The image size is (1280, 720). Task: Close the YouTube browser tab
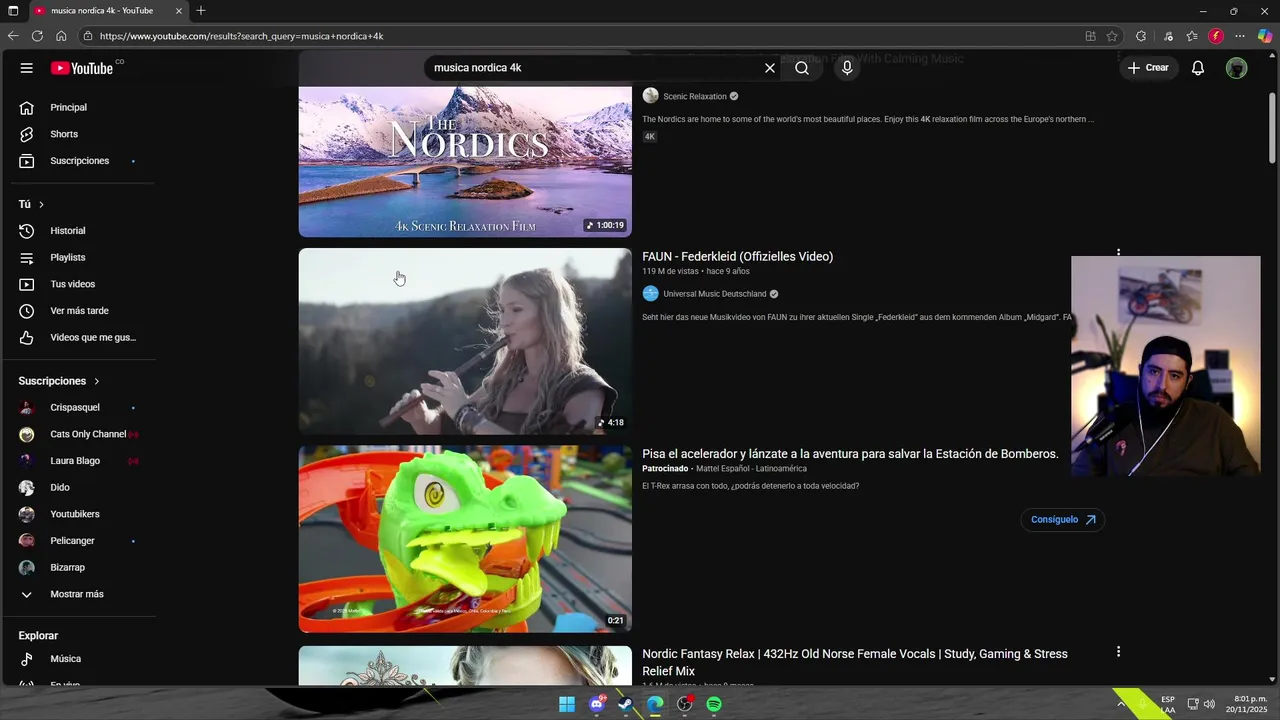(179, 11)
